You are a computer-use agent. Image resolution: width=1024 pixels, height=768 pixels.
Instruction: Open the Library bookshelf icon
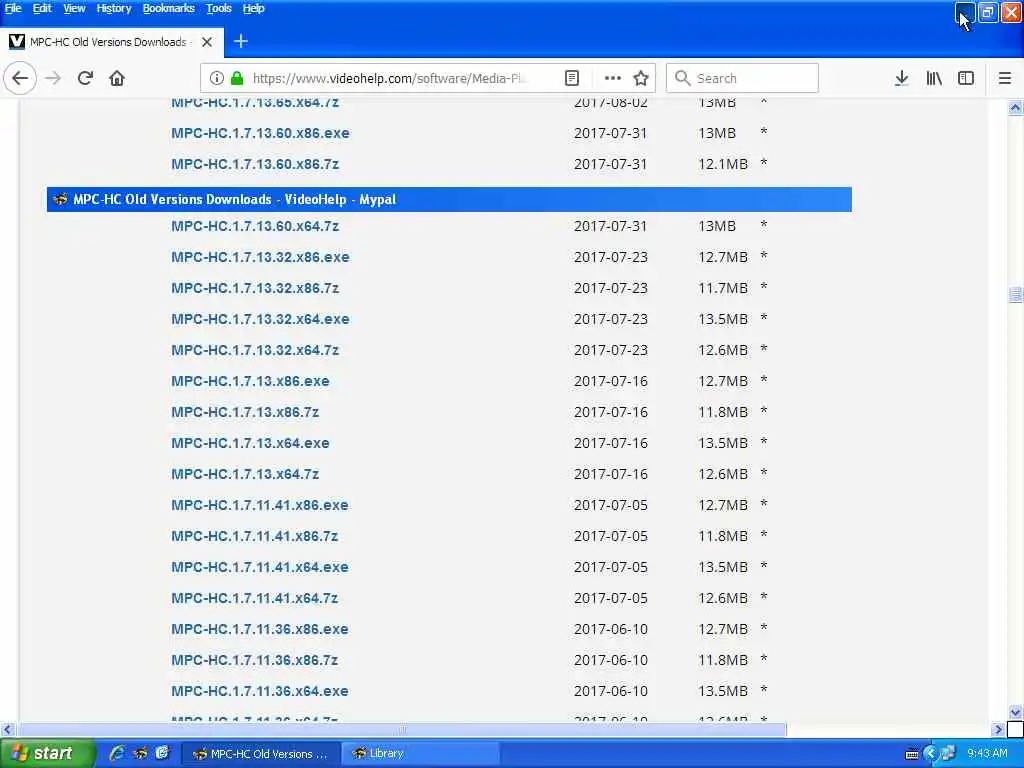[x=934, y=78]
